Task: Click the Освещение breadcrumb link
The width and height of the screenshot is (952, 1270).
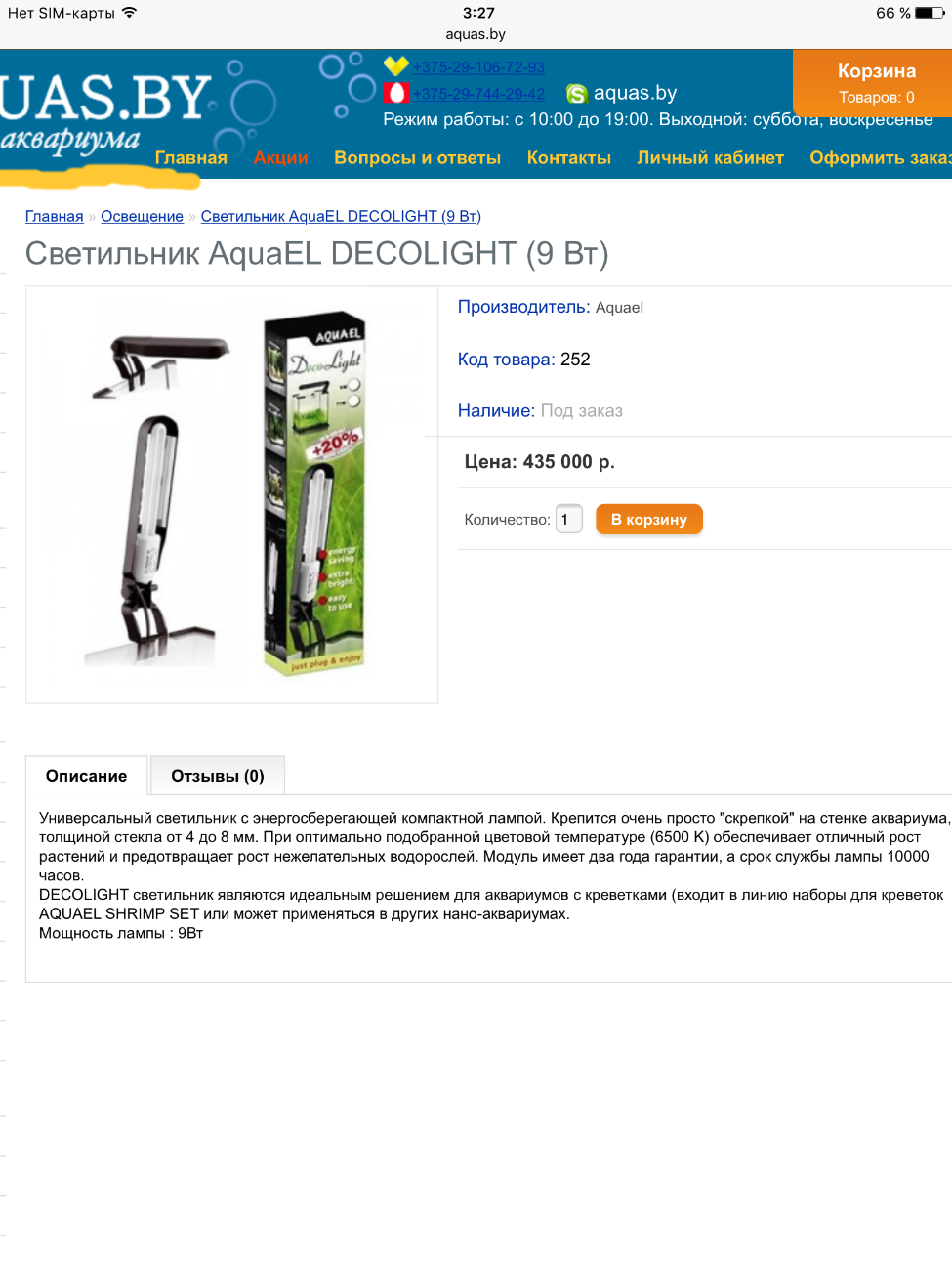Action: click(x=142, y=216)
